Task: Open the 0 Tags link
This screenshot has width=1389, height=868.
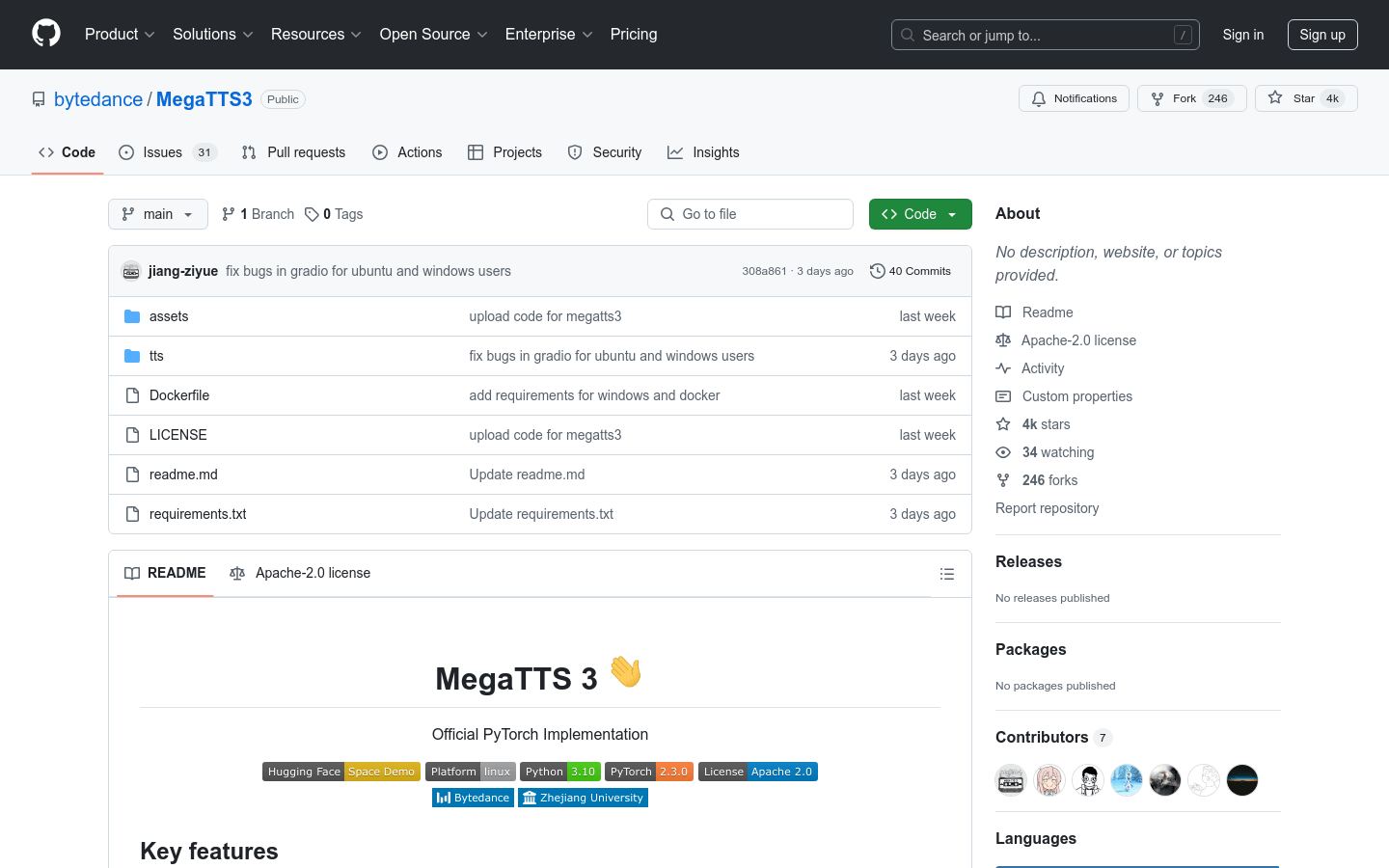Action: pyautogui.click(x=334, y=214)
